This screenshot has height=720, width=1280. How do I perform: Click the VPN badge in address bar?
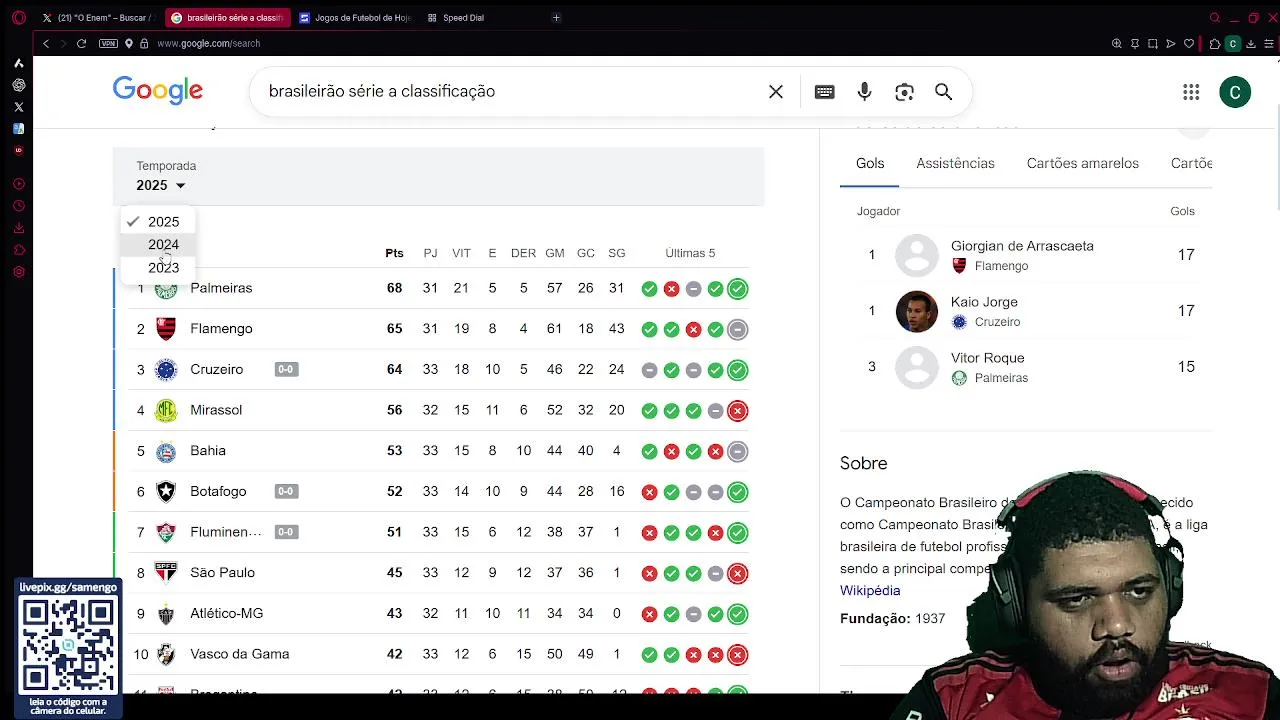click(x=108, y=43)
